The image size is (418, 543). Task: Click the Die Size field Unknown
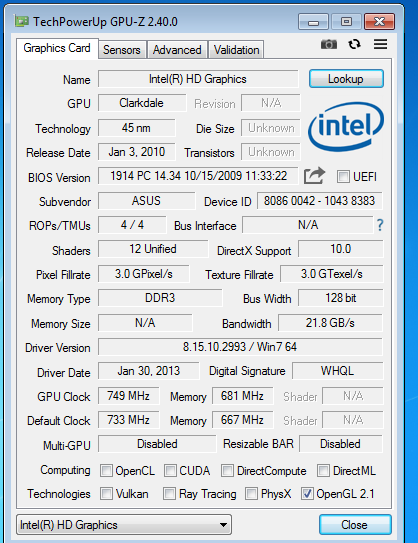coord(271,128)
